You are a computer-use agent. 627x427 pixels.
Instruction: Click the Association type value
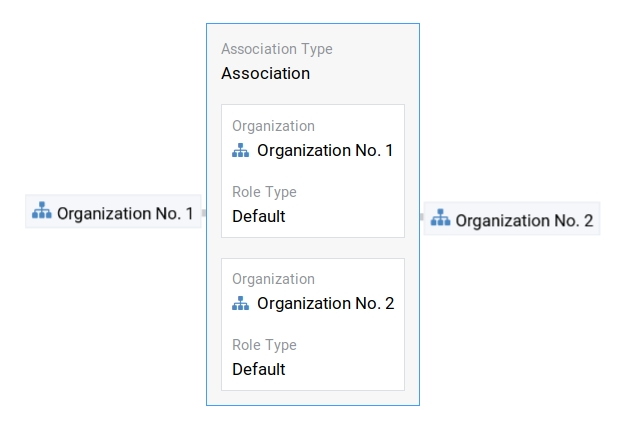coord(265,73)
